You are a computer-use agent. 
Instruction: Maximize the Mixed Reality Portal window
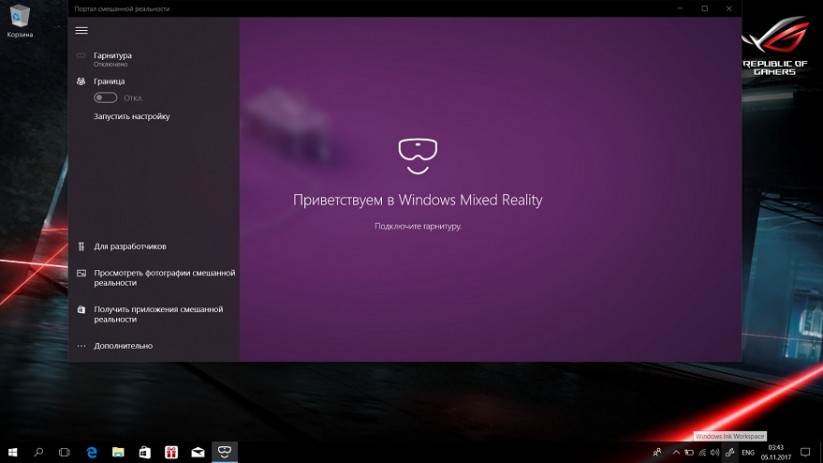click(705, 8)
